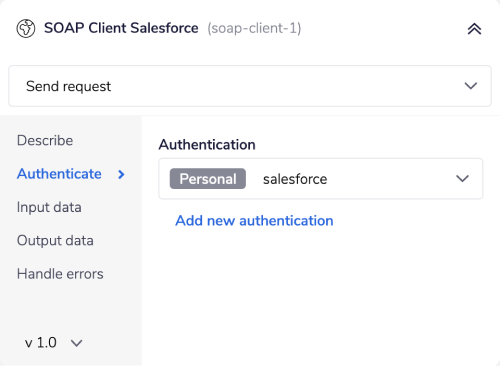Viewport: 500px width, 366px height.
Task: Click the Personal badge
Action: pos(208,179)
